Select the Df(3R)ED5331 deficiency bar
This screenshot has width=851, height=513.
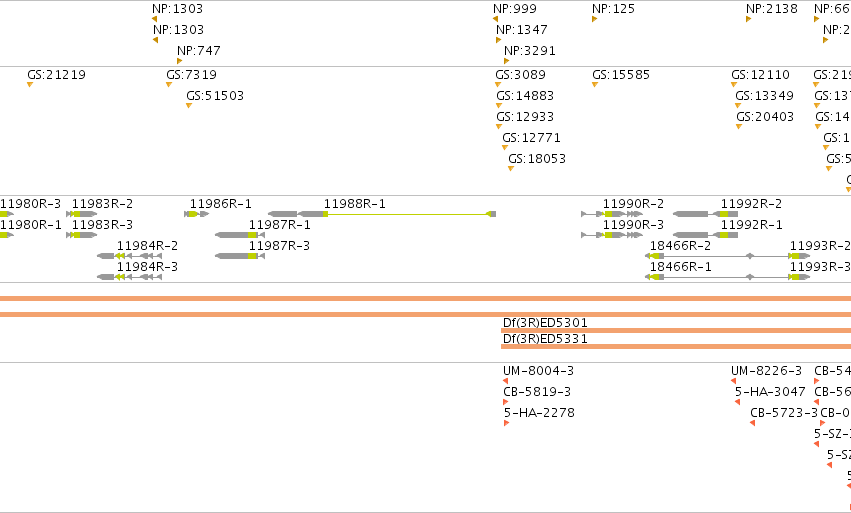point(676,346)
